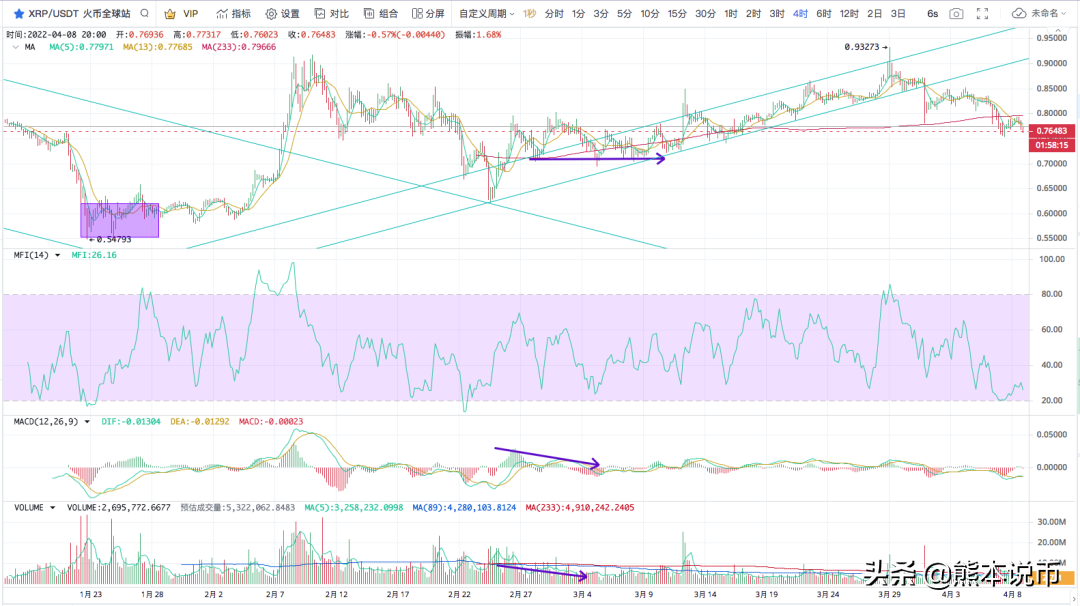Open symbol search magnifier icon
Image resolution: width=1080 pixels, height=606 pixels.
[146, 14]
